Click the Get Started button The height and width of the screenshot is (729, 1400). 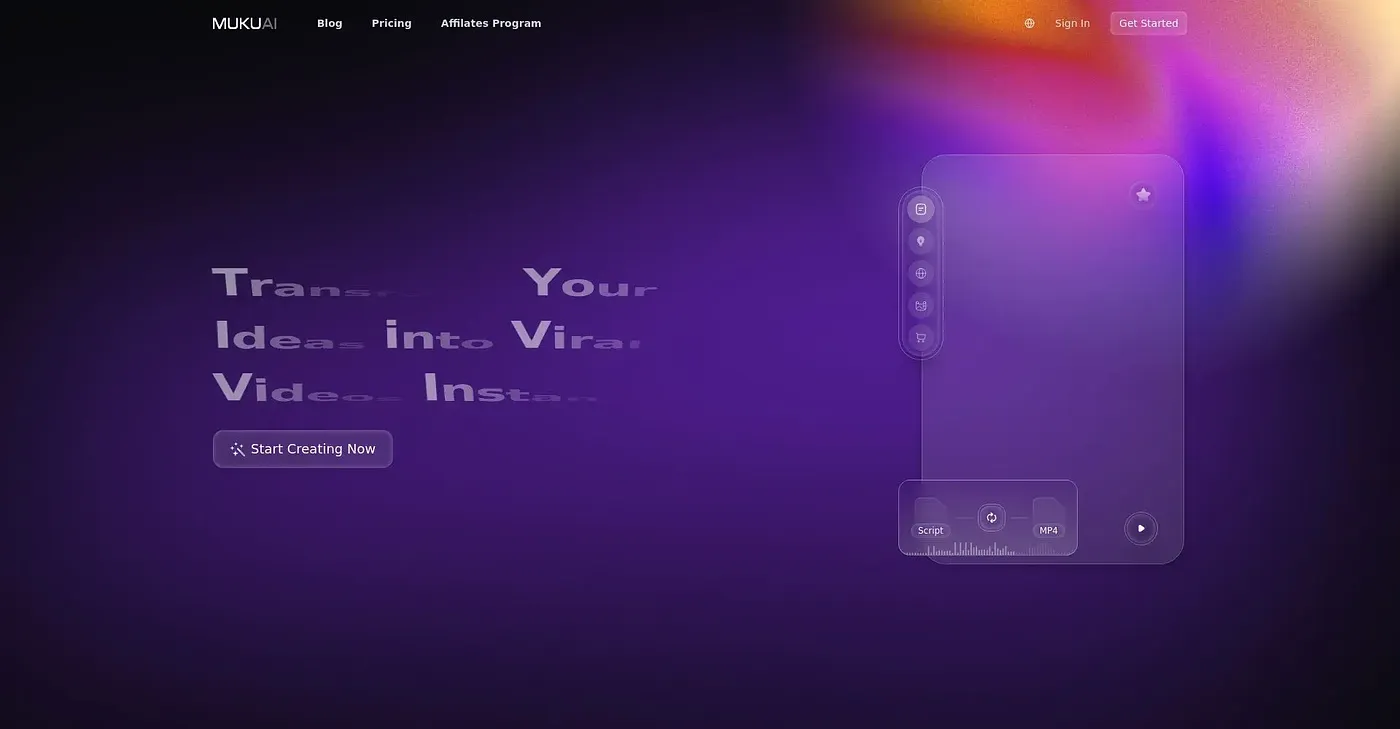[1148, 23]
